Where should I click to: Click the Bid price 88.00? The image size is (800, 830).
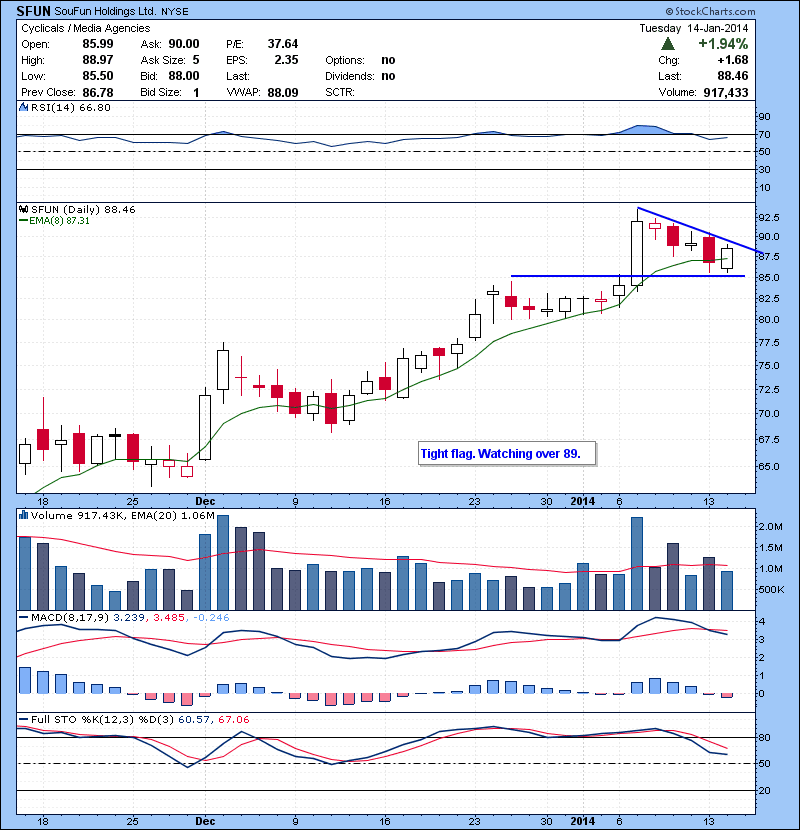(184, 76)
